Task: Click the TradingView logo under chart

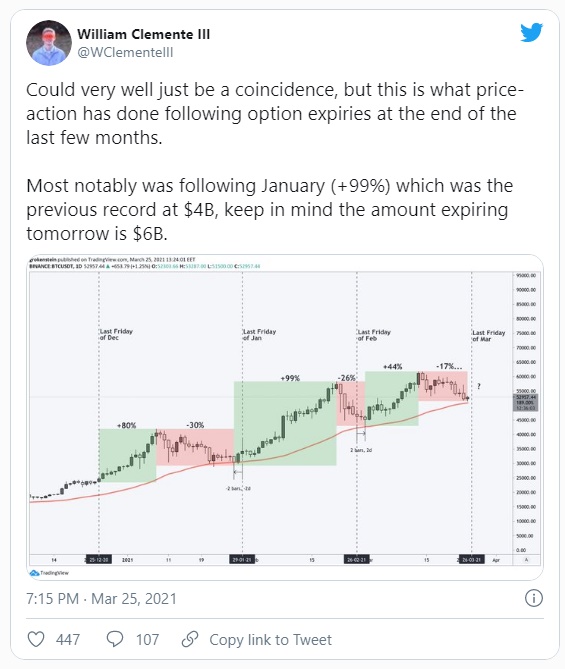Action: click(x=49, y=573)
